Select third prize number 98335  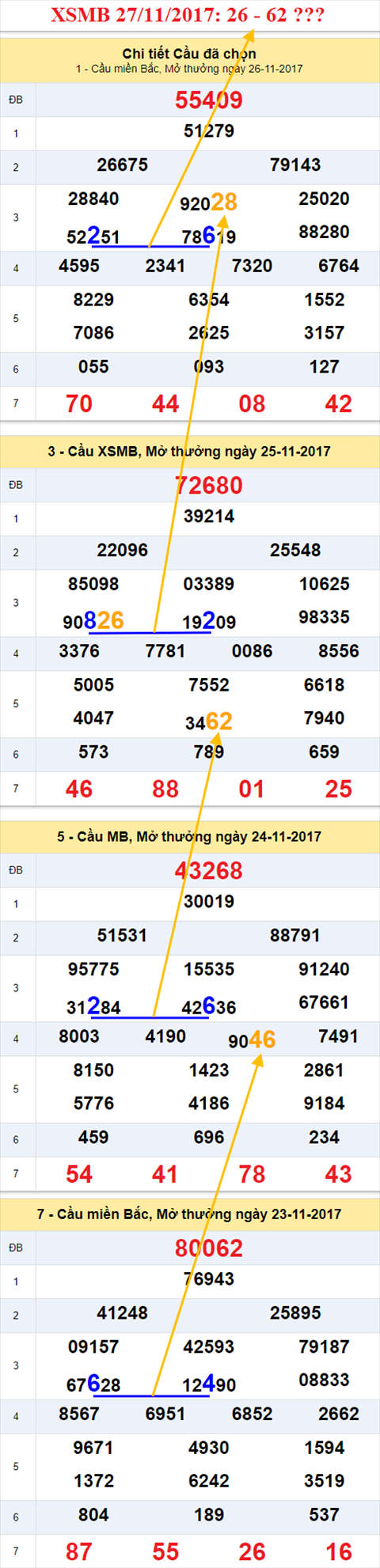click(x=325, y=617)
